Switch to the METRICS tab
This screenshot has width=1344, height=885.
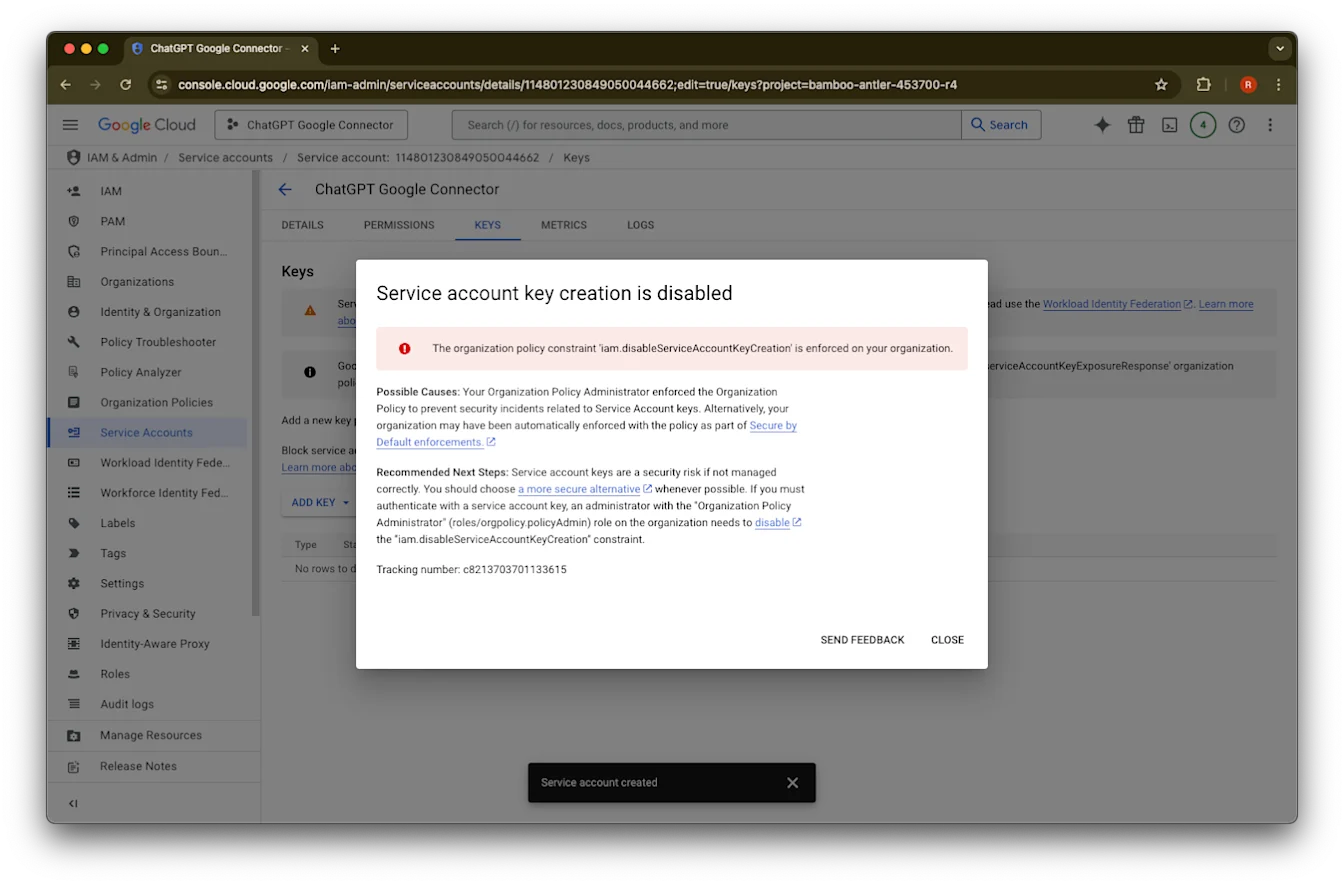click(x=564, y=225)
